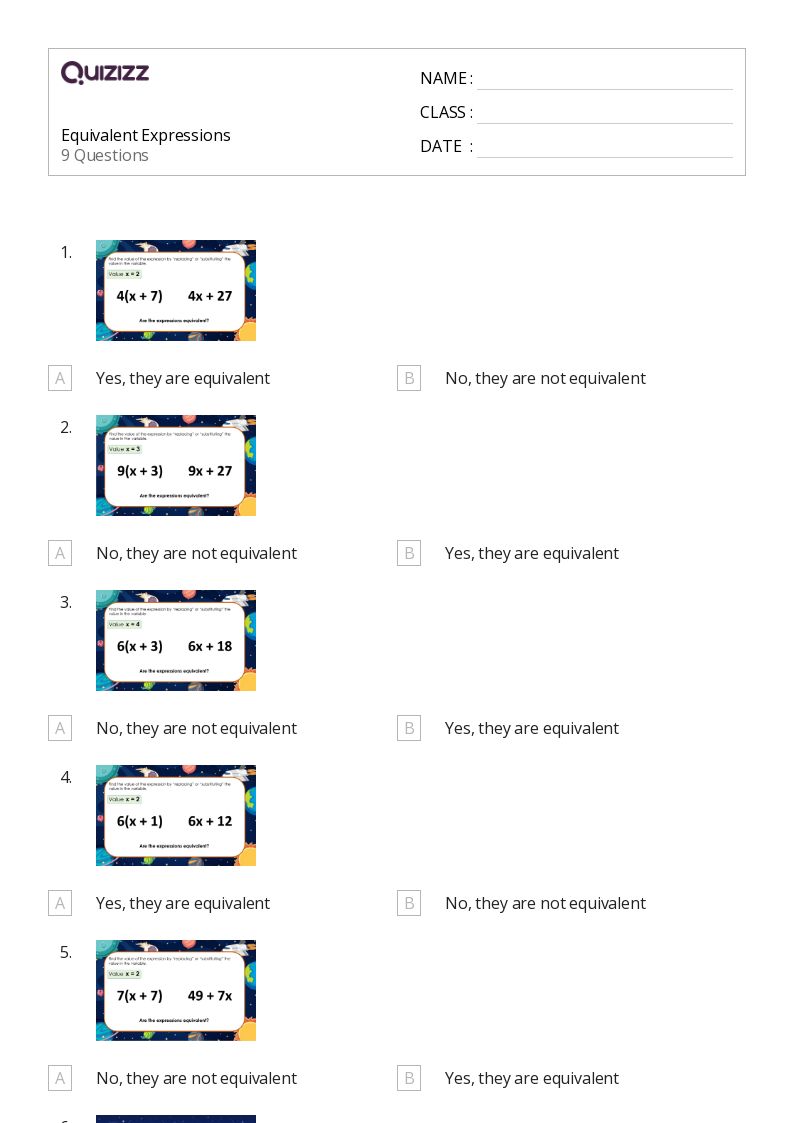Viewport: 794px width, 1123px height.
Task: Tick box A for question 3
Action: [60, 728]
